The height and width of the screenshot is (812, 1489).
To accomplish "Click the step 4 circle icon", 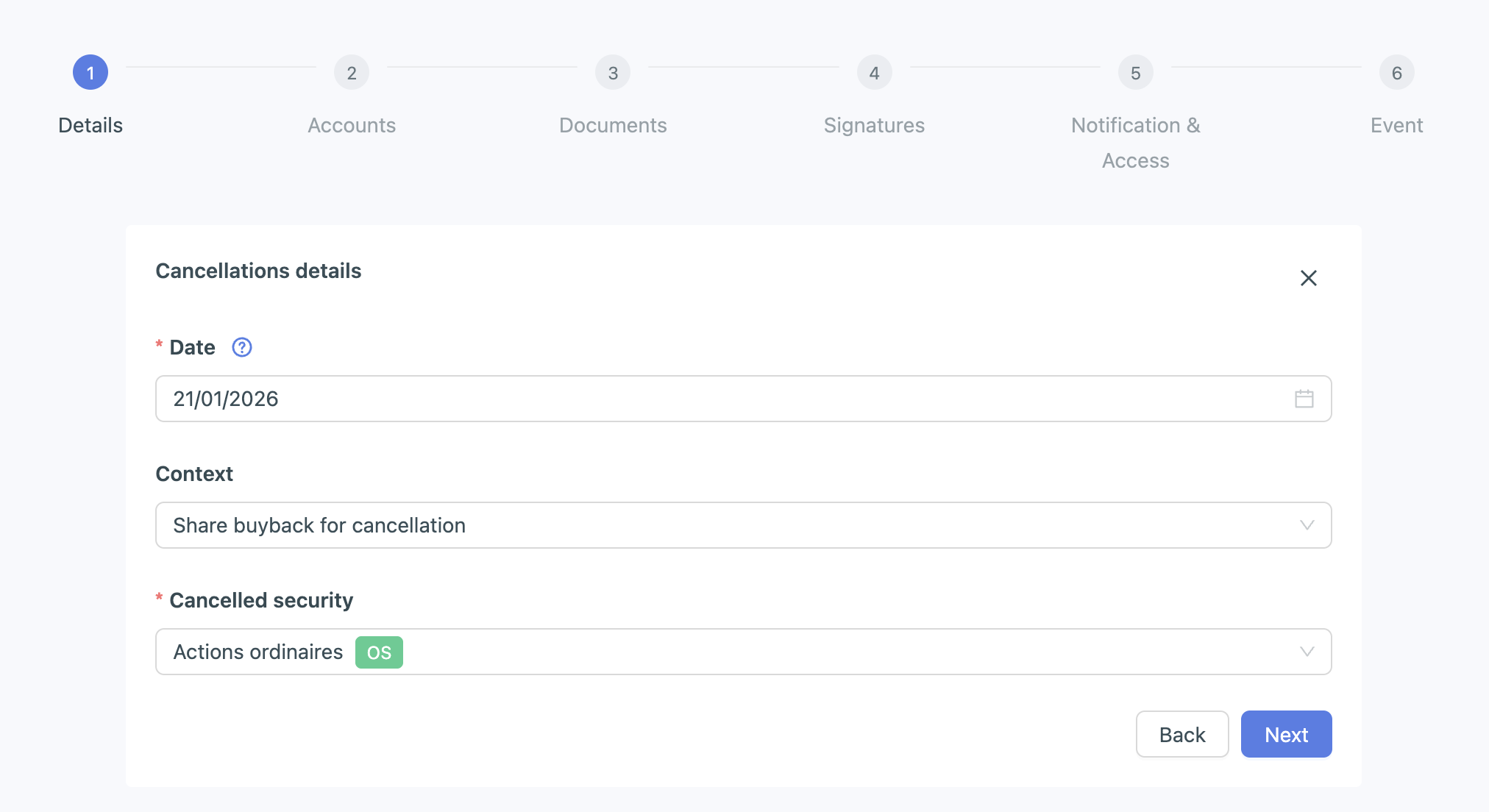I will click(874, 73).
